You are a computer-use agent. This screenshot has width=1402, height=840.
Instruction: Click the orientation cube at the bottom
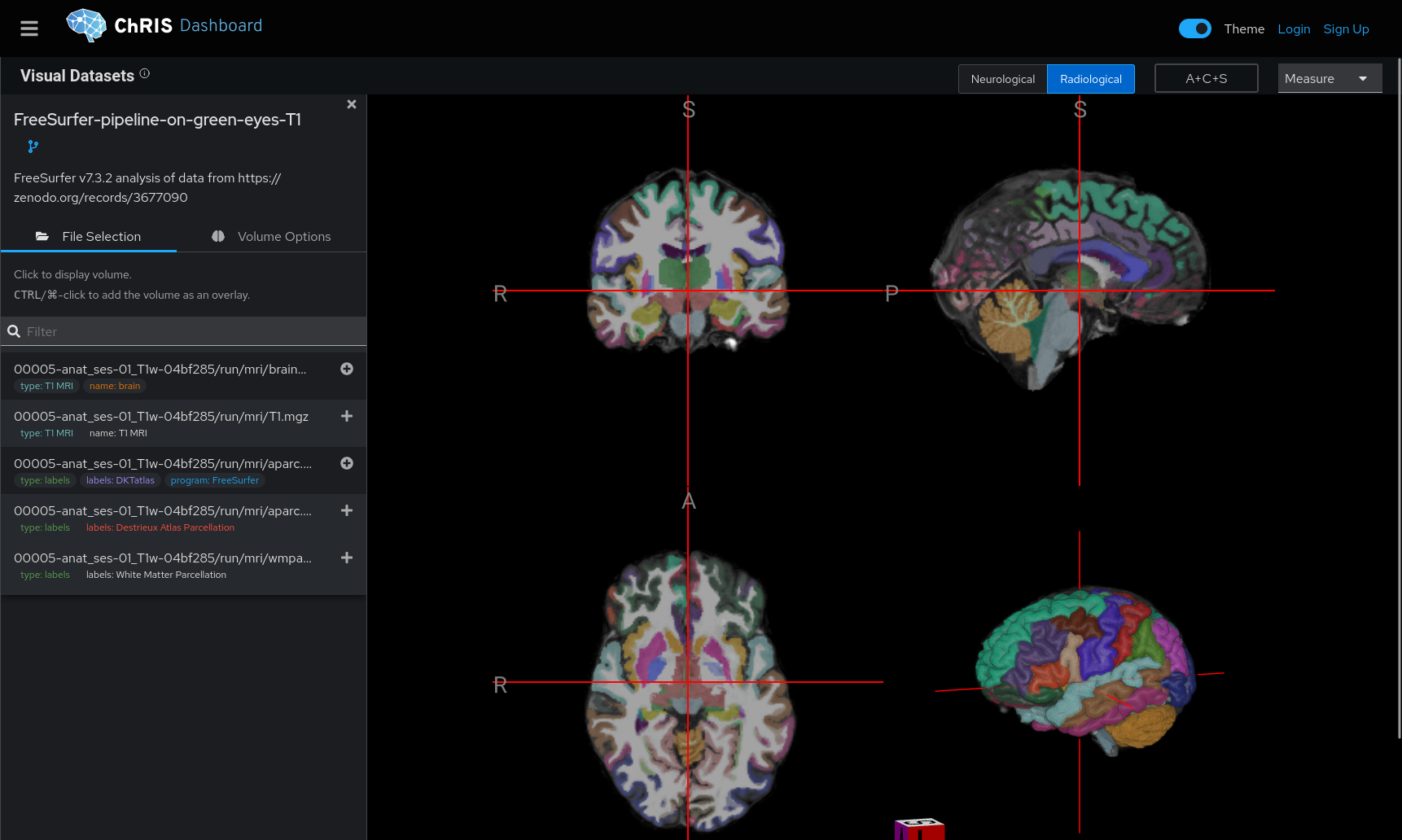[919, 829]
